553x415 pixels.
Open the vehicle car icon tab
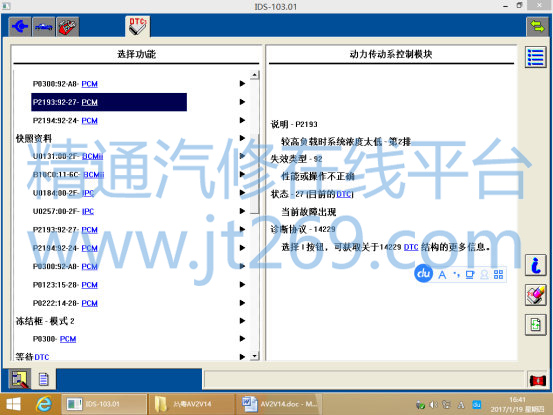(44, 26)
